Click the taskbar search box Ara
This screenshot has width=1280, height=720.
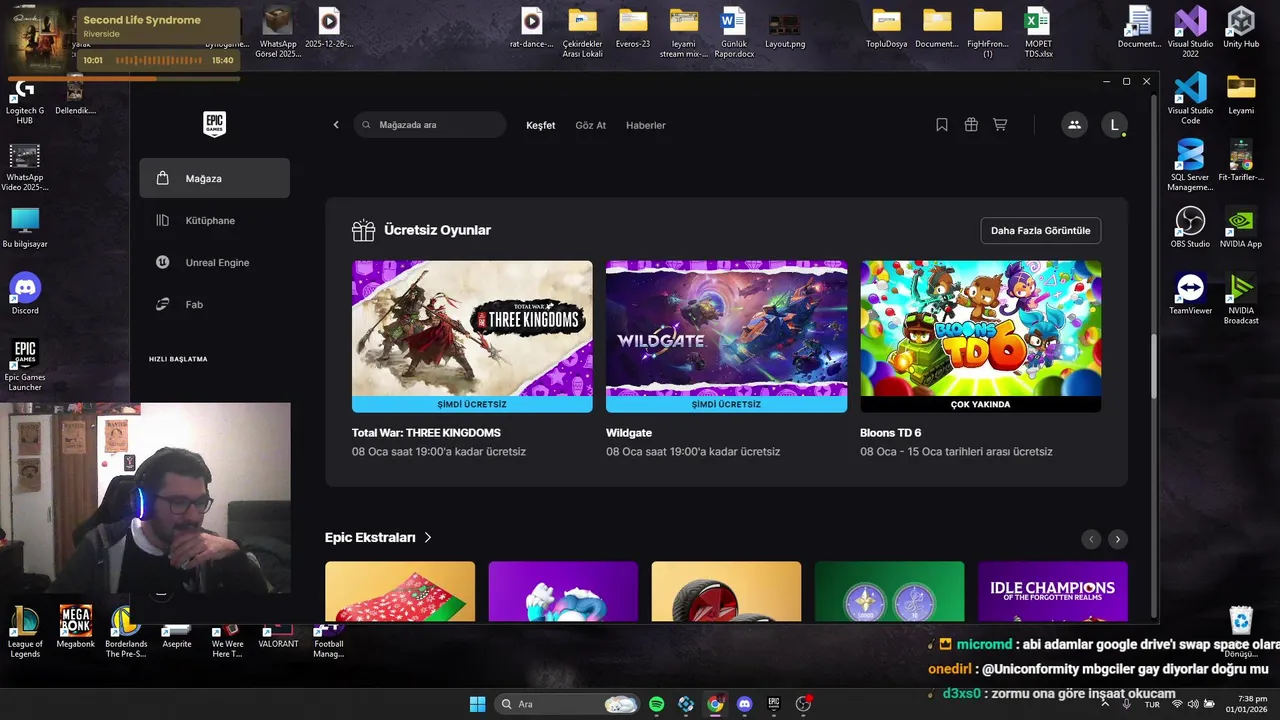567,704
